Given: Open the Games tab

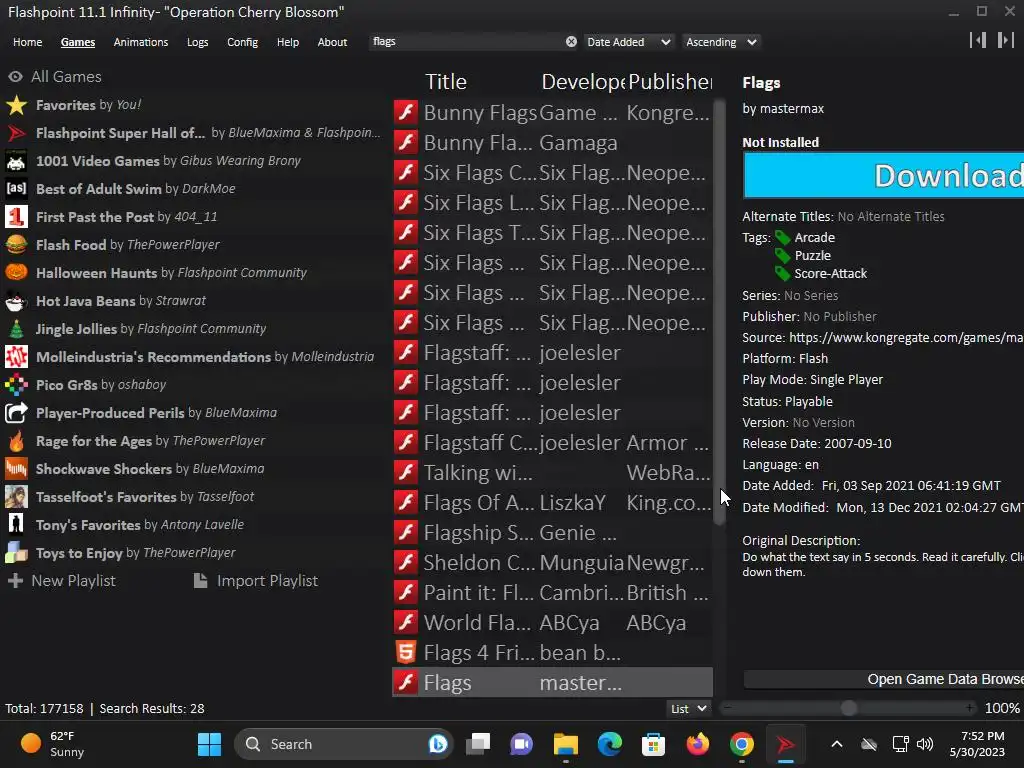Looking at the screenshot, I should [x=78, y=42].
